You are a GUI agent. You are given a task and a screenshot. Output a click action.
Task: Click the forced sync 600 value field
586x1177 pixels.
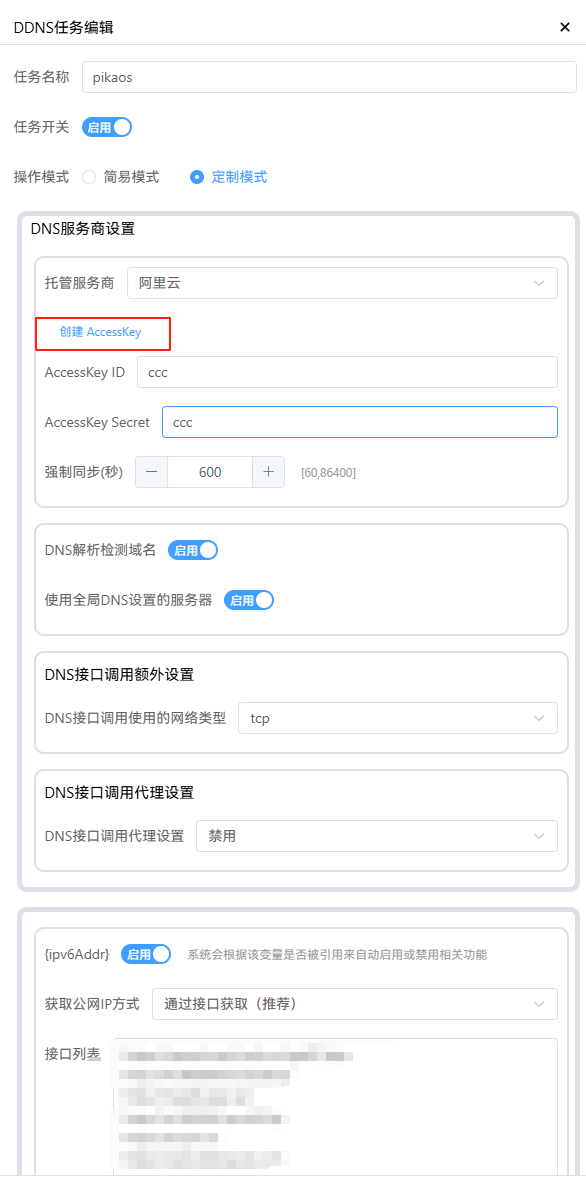[210, 472]
